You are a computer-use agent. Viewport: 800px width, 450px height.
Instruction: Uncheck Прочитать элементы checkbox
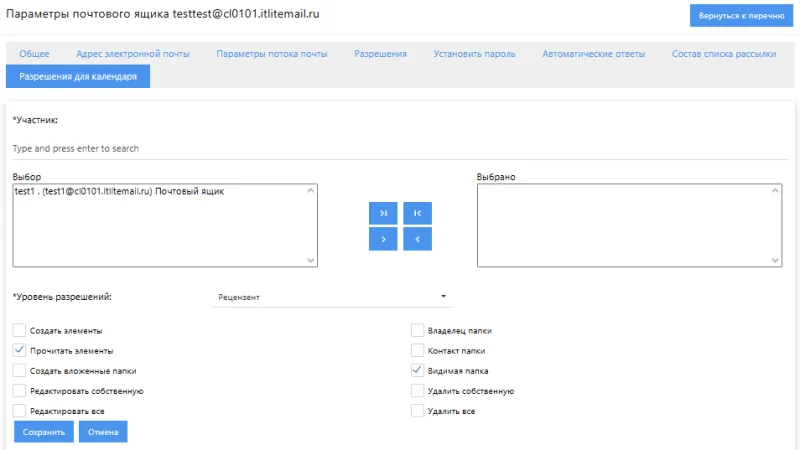coord(20,351)
